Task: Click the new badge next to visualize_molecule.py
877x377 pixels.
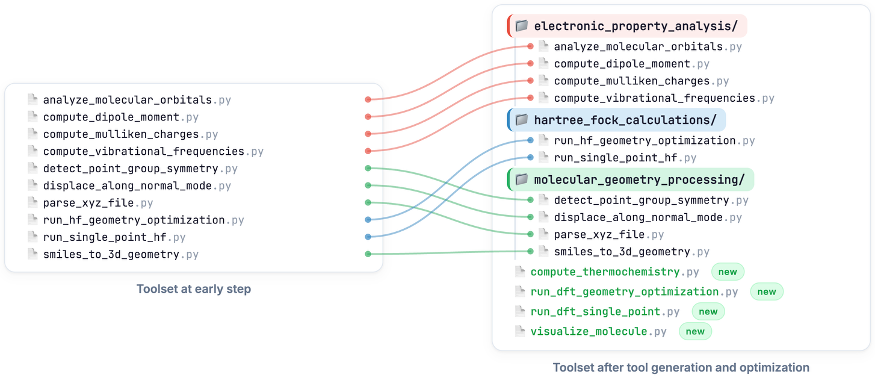Action: click(695, 332)
